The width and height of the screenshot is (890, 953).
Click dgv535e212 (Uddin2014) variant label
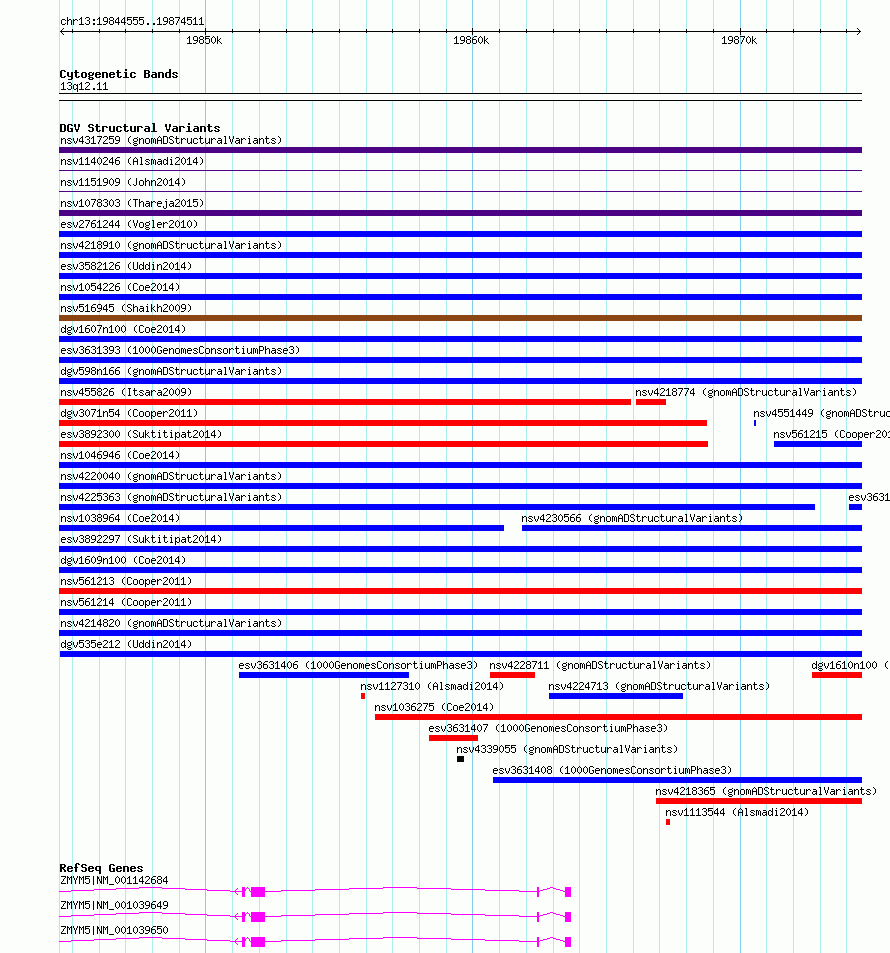[126, 644]
